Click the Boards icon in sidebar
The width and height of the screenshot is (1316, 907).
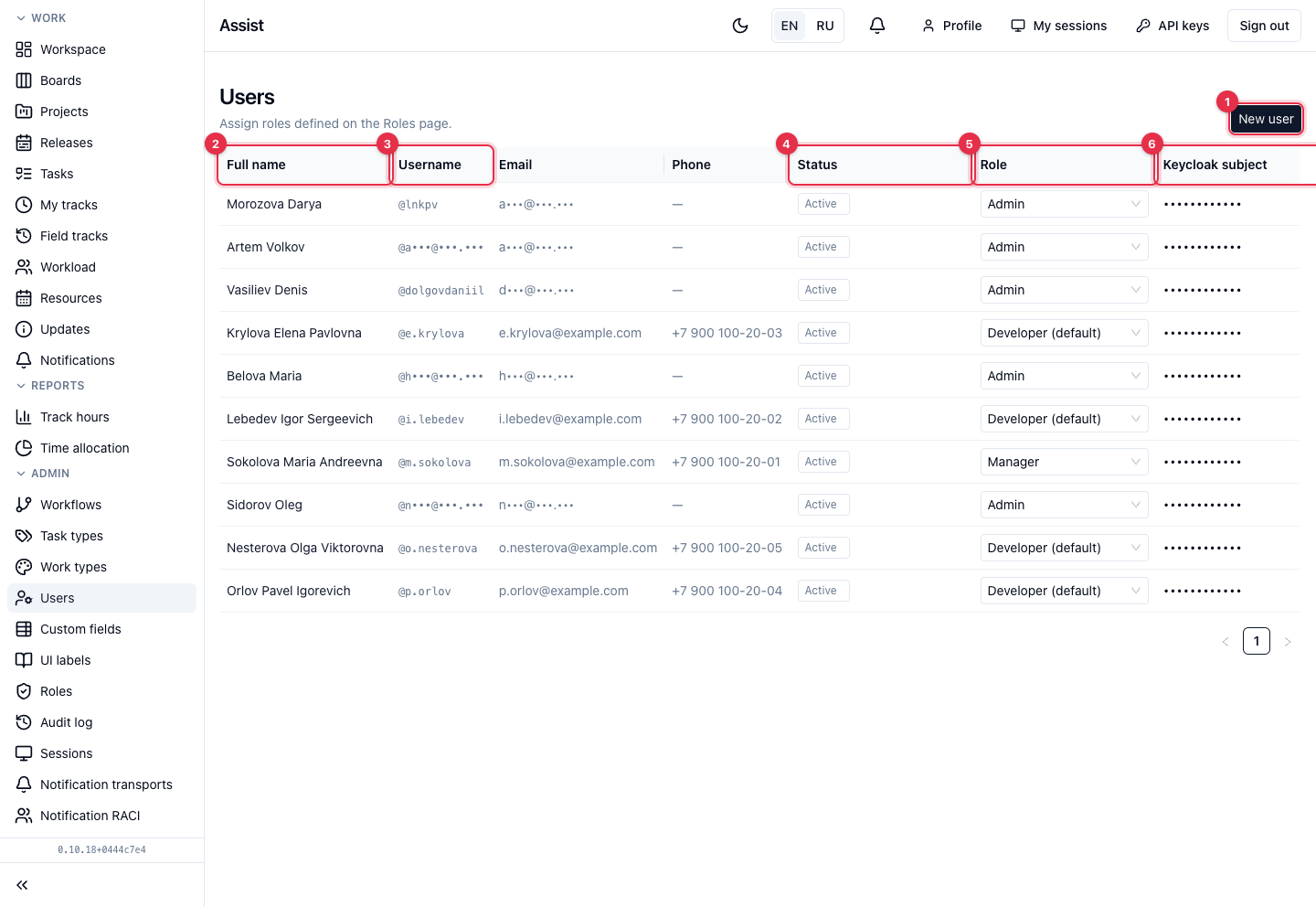point(24,80)
